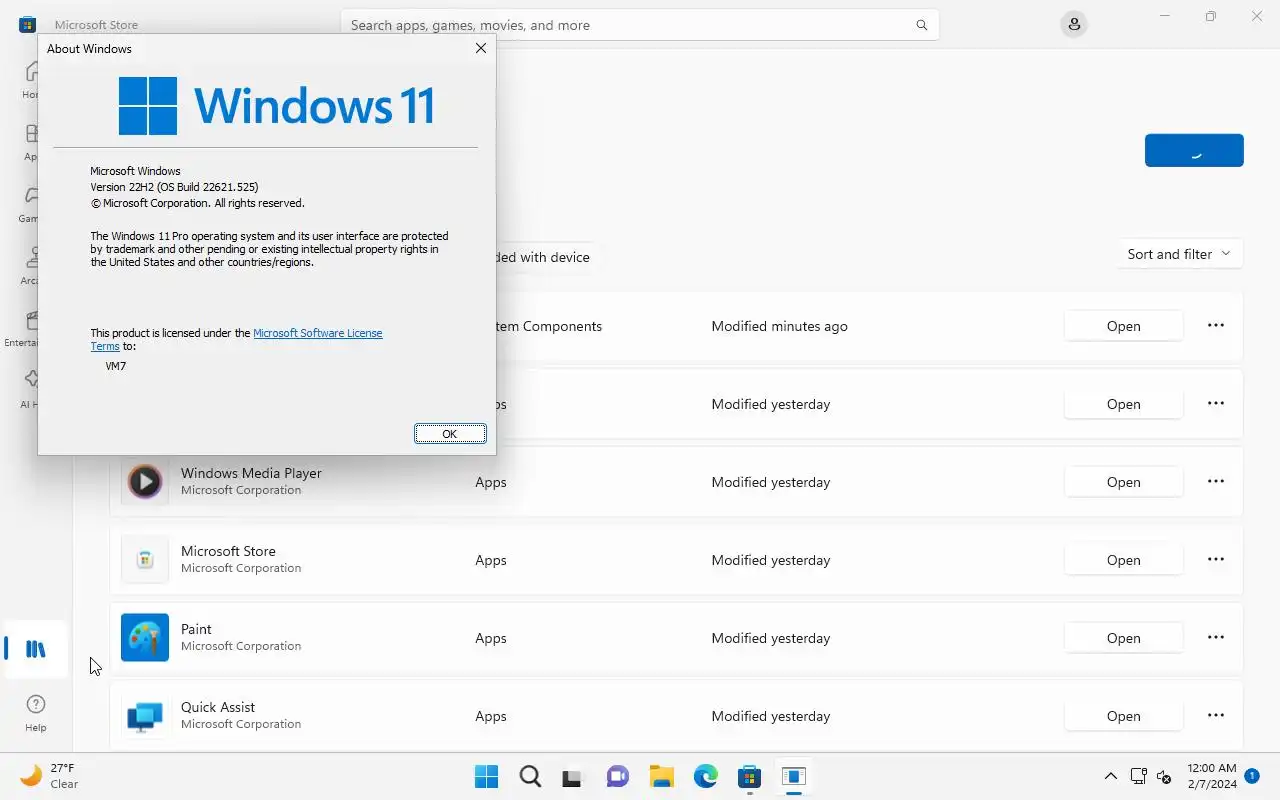Open the user profile icon in Microsoft Store

click(x=1074, y=25)
